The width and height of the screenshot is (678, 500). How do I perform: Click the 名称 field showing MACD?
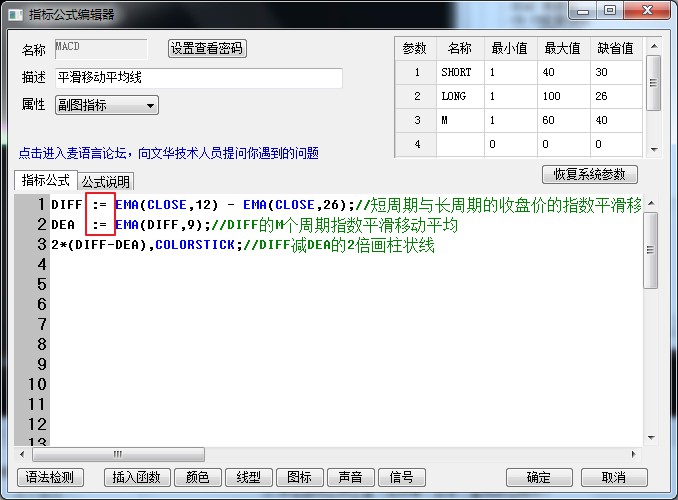[101, 49]
